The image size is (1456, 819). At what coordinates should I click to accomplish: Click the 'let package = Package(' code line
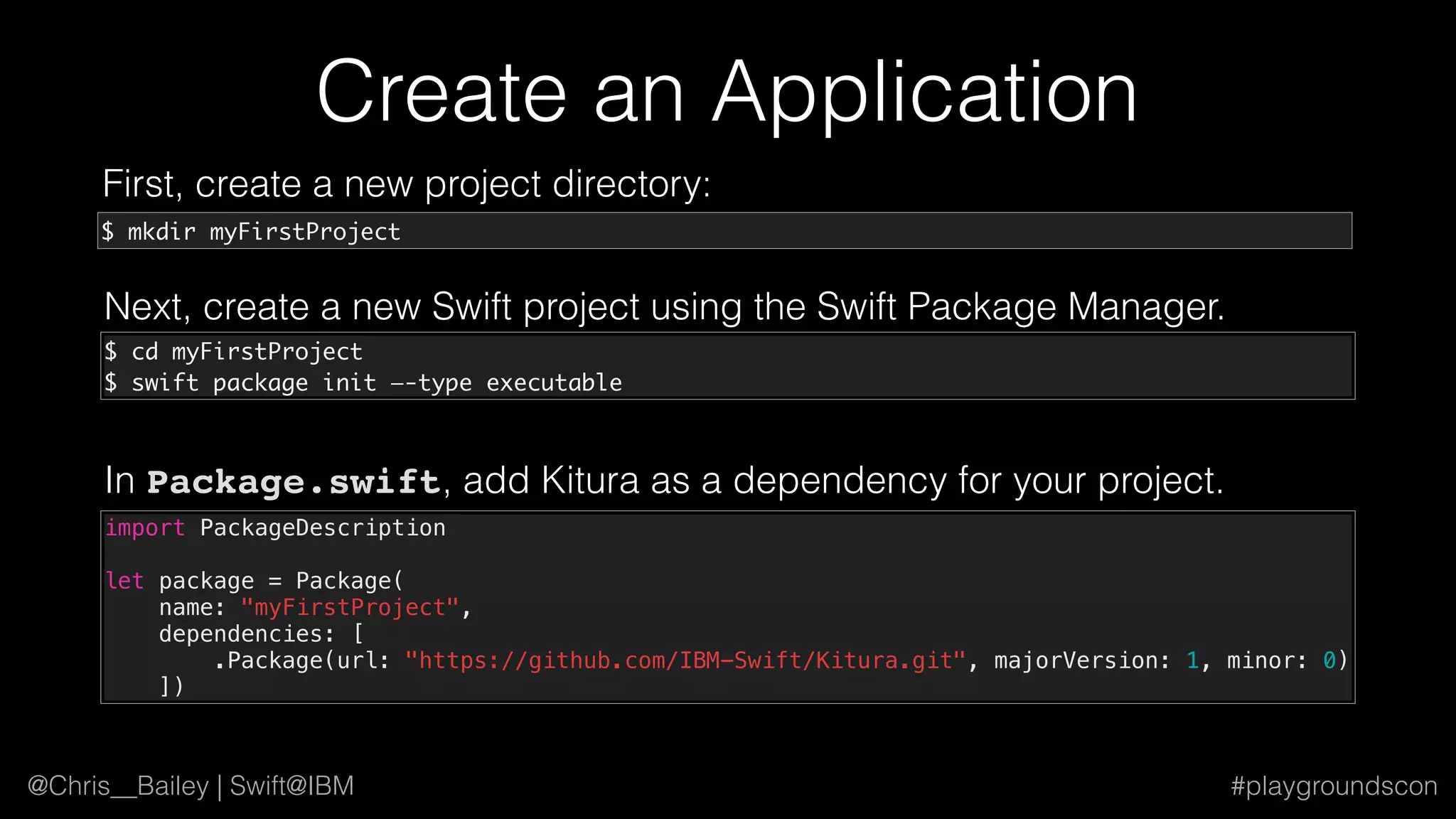pyautogui.click(x=255, y=581)
